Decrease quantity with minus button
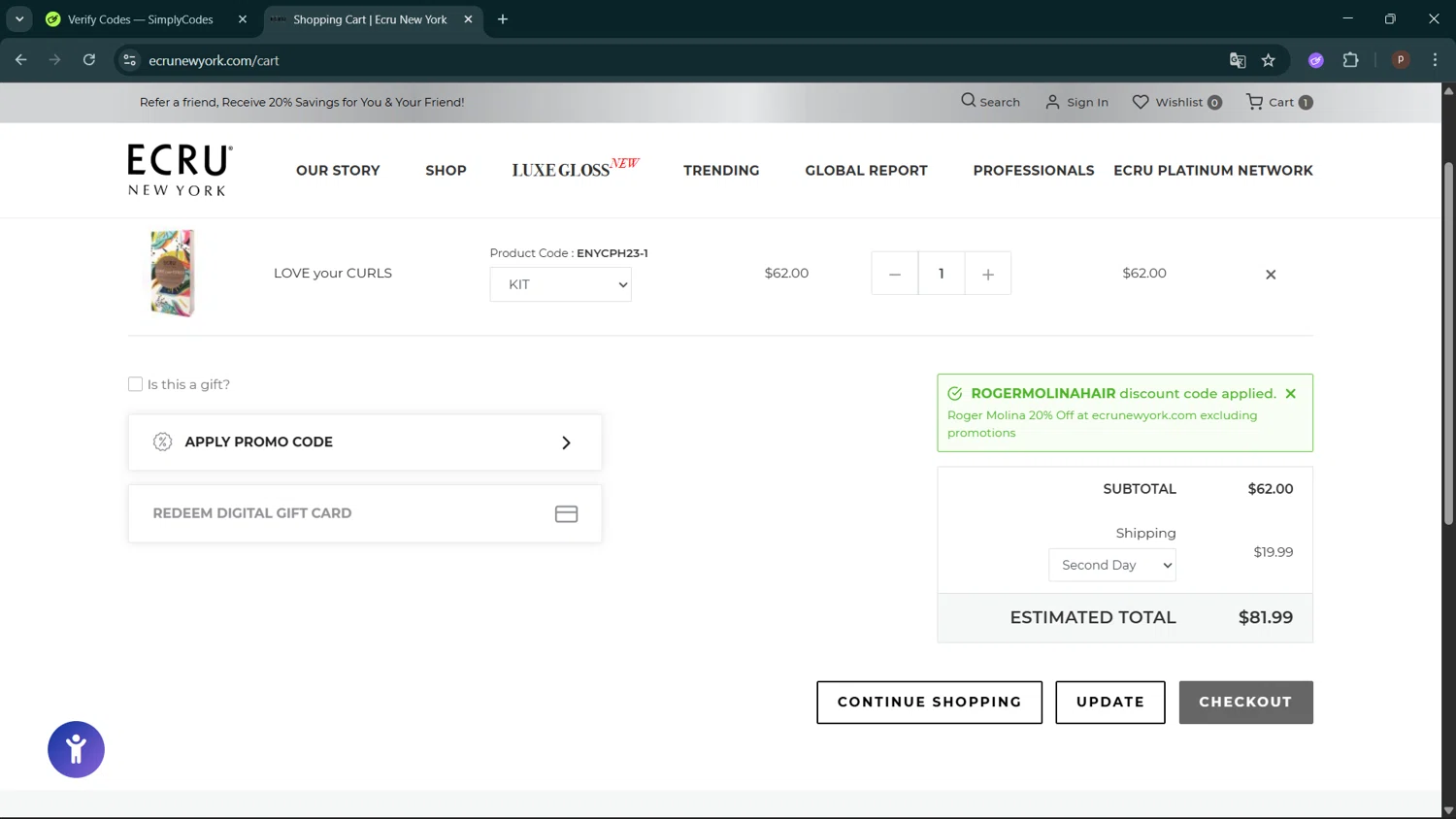 click(894, 274)
